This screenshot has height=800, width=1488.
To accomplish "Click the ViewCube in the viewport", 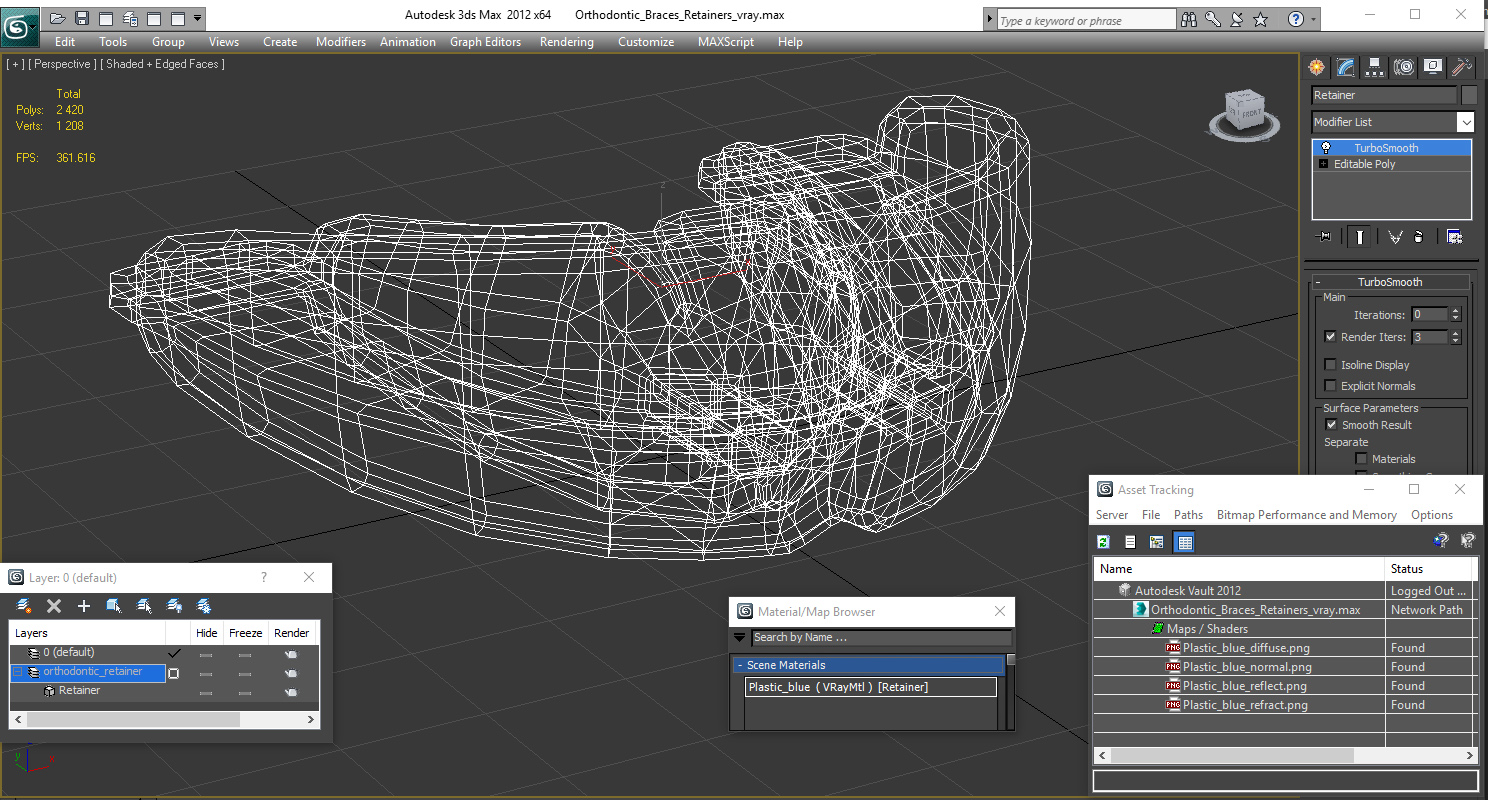I will point(1243,112).
